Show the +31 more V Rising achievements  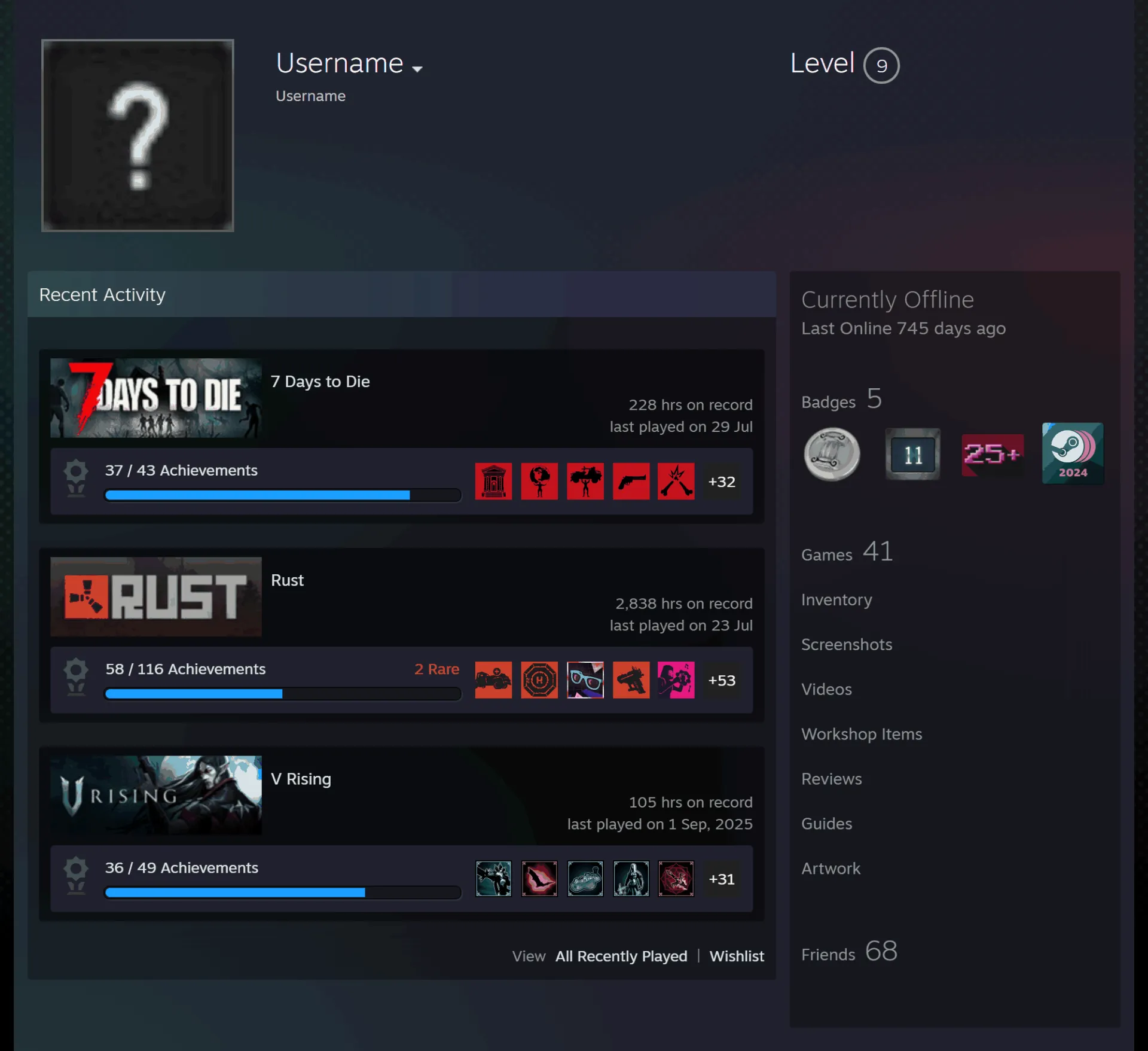point(722,879)
